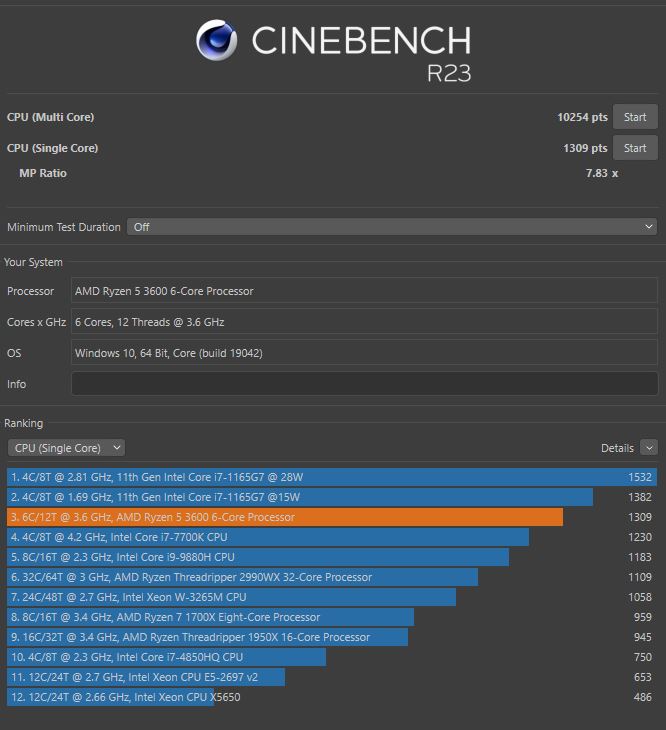Viewport: 666px width, 730px height.
Task: Select ranking row 2 i7-1165G7 @15W
Action: point(332,497)
